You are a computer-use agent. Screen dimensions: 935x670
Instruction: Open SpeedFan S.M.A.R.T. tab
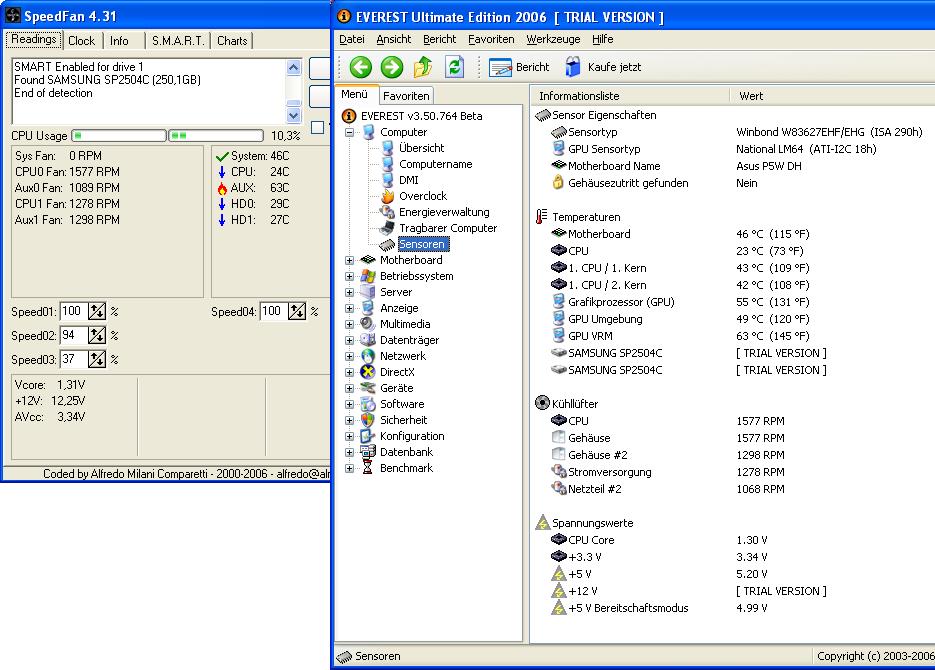point(178,41)
